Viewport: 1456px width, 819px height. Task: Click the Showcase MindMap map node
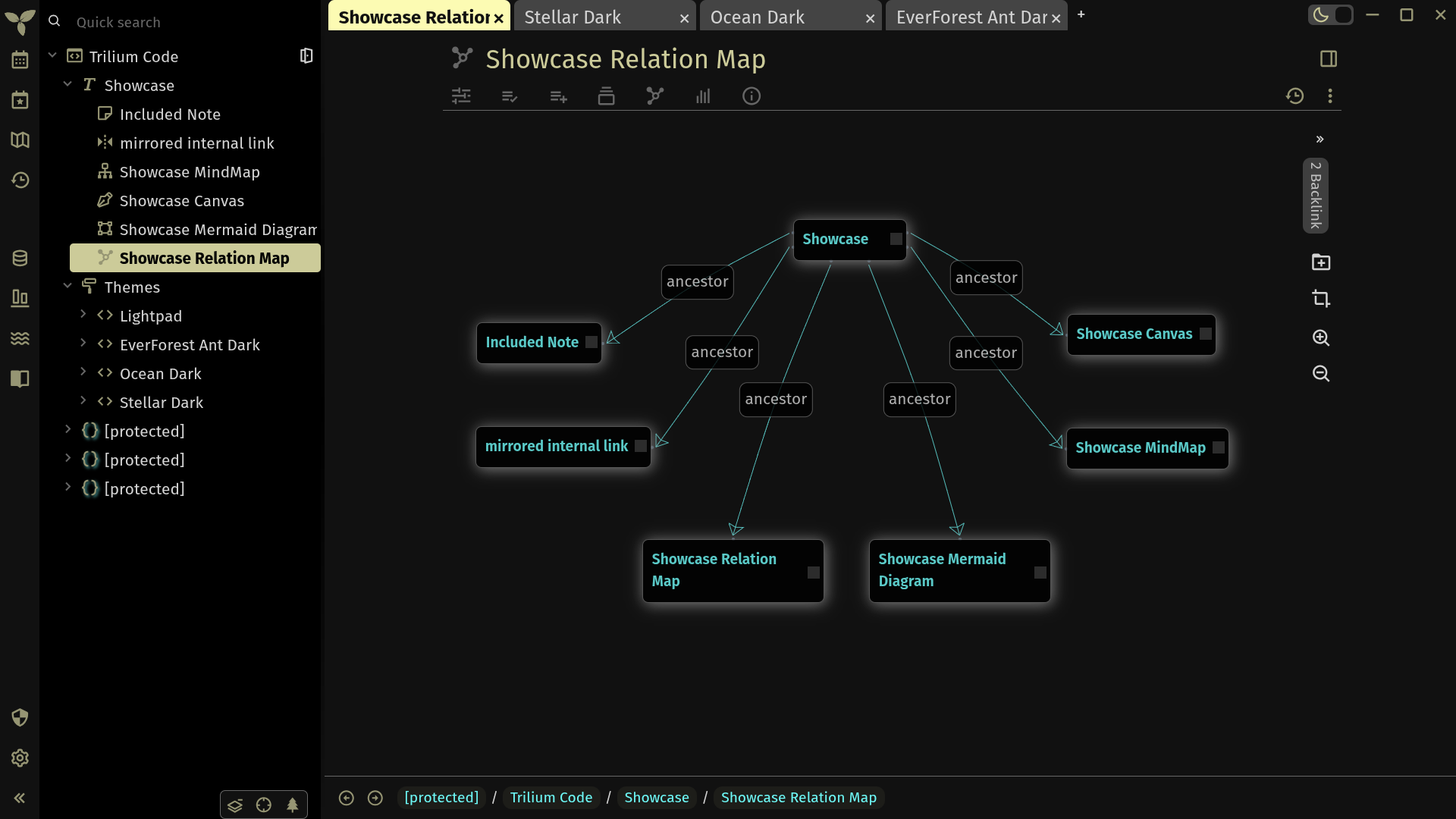(x=1147, y=448)
